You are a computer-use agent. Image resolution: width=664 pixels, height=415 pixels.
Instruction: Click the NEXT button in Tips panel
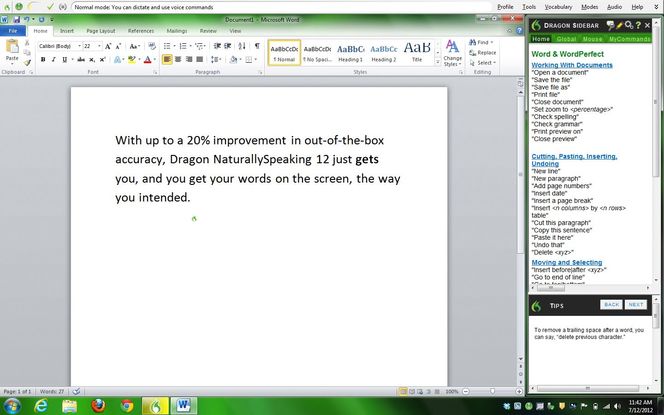point(636,304)
